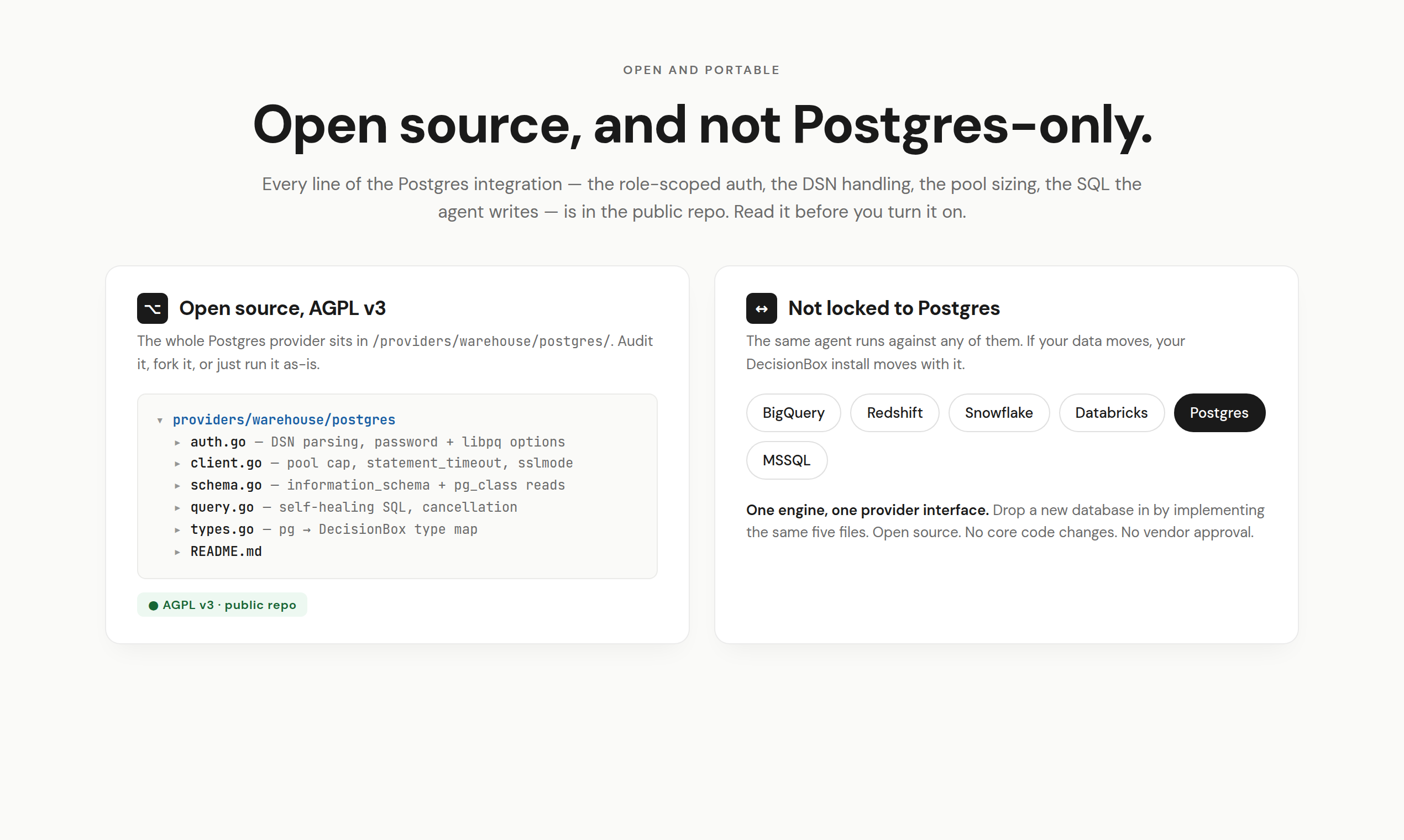The width and height of the screenshot is (1404, 840).
Task: Click the 'Not locked to Postgres' card heading
Action: tap(894, 308)
